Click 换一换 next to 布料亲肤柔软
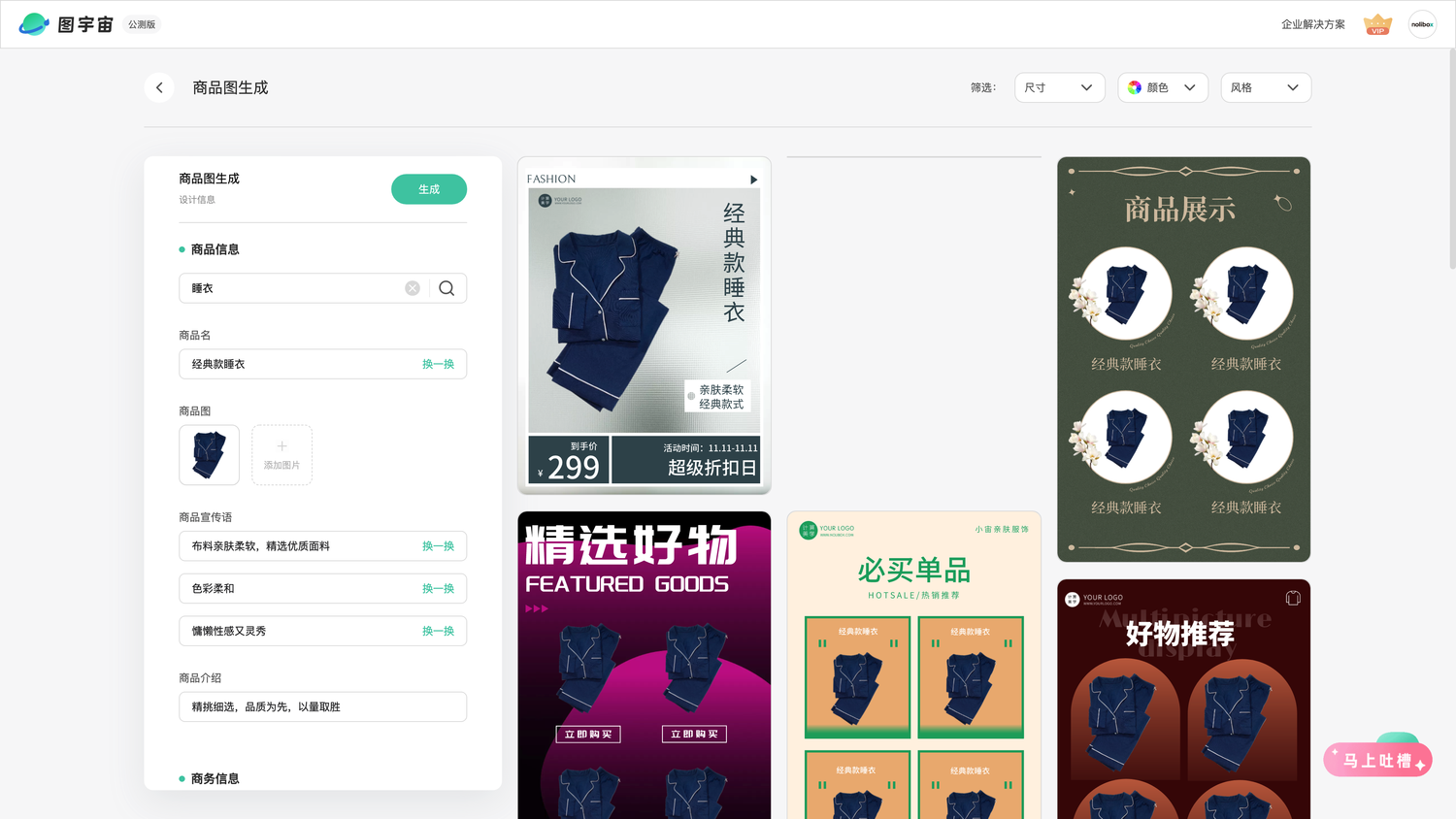 (x=438, y=546)
